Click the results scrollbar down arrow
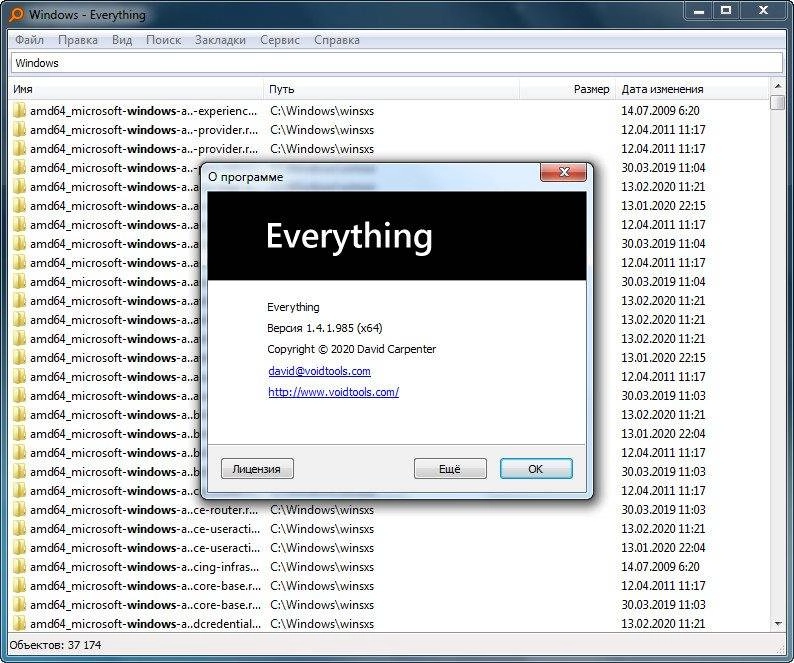 (x=777, y=623)
